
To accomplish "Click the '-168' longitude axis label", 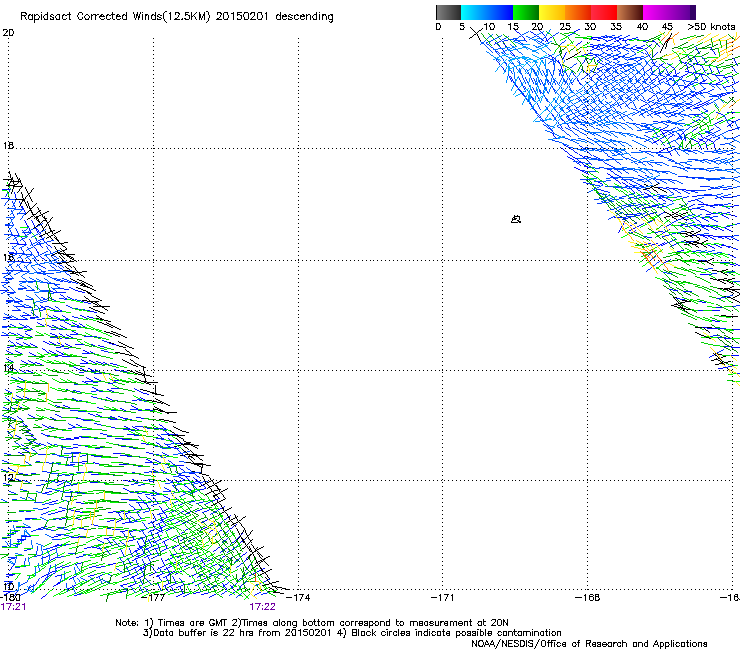I will point(588,598).
